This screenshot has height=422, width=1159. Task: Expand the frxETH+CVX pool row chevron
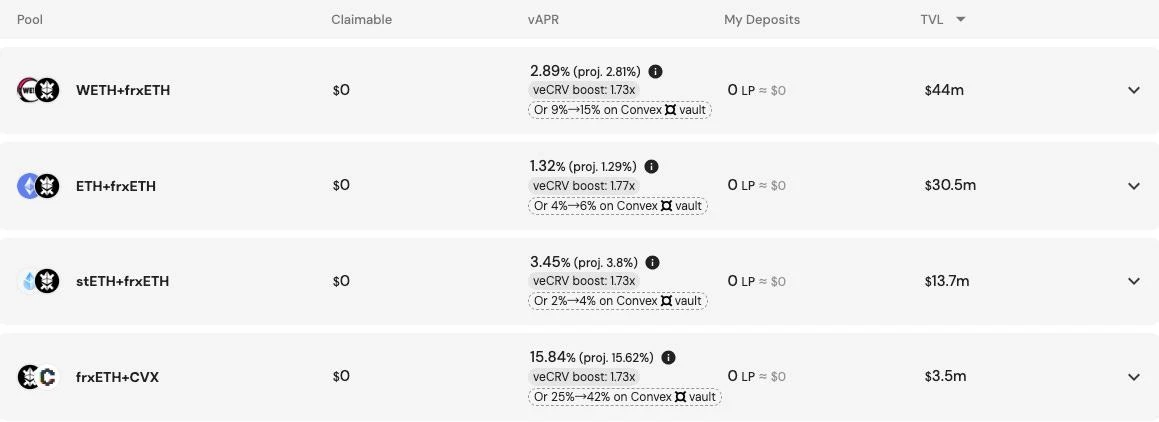click(x=1133, y=377)
